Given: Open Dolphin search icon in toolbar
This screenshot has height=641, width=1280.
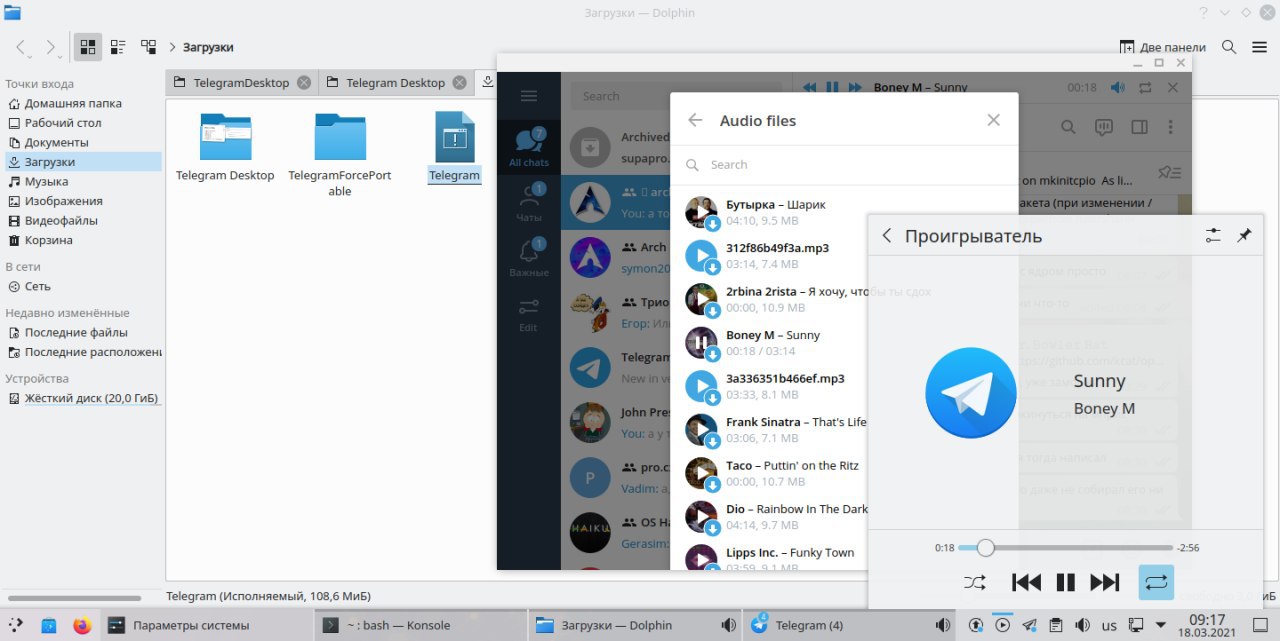Looking at the screenshot, I should coord(1230,47).
